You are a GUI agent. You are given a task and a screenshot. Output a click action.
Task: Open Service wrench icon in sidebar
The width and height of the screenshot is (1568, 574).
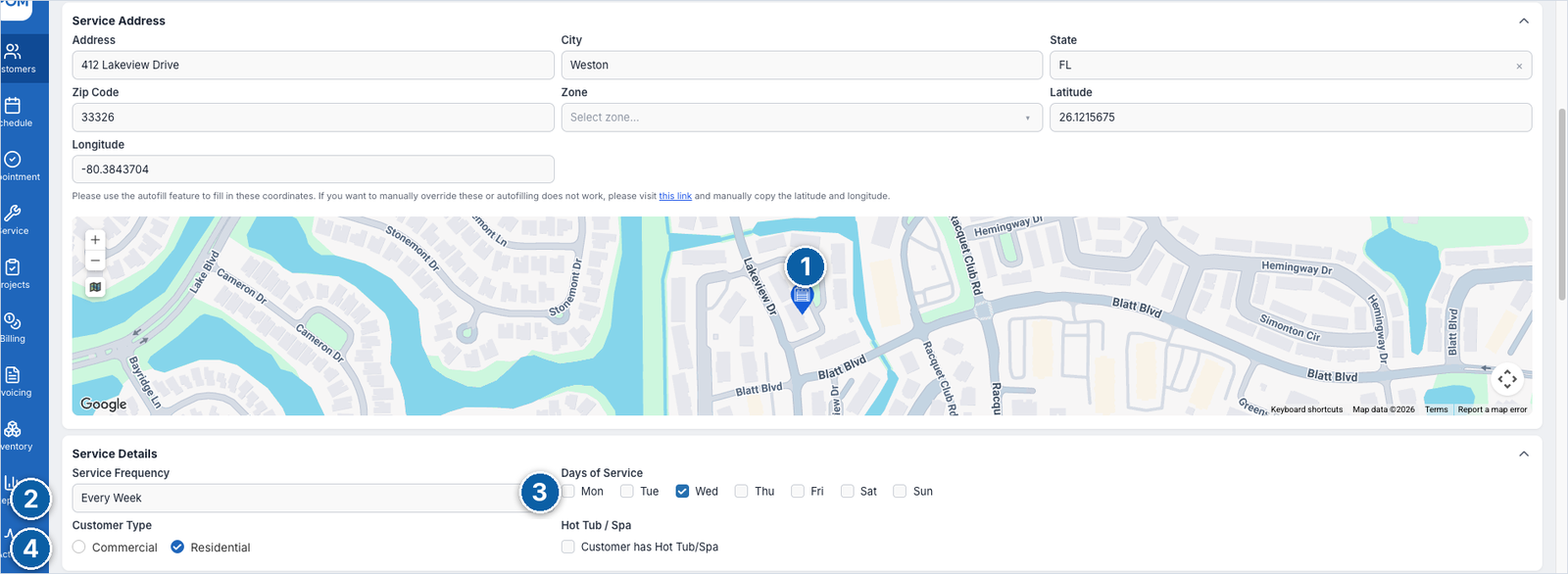[x=14, y=213]
